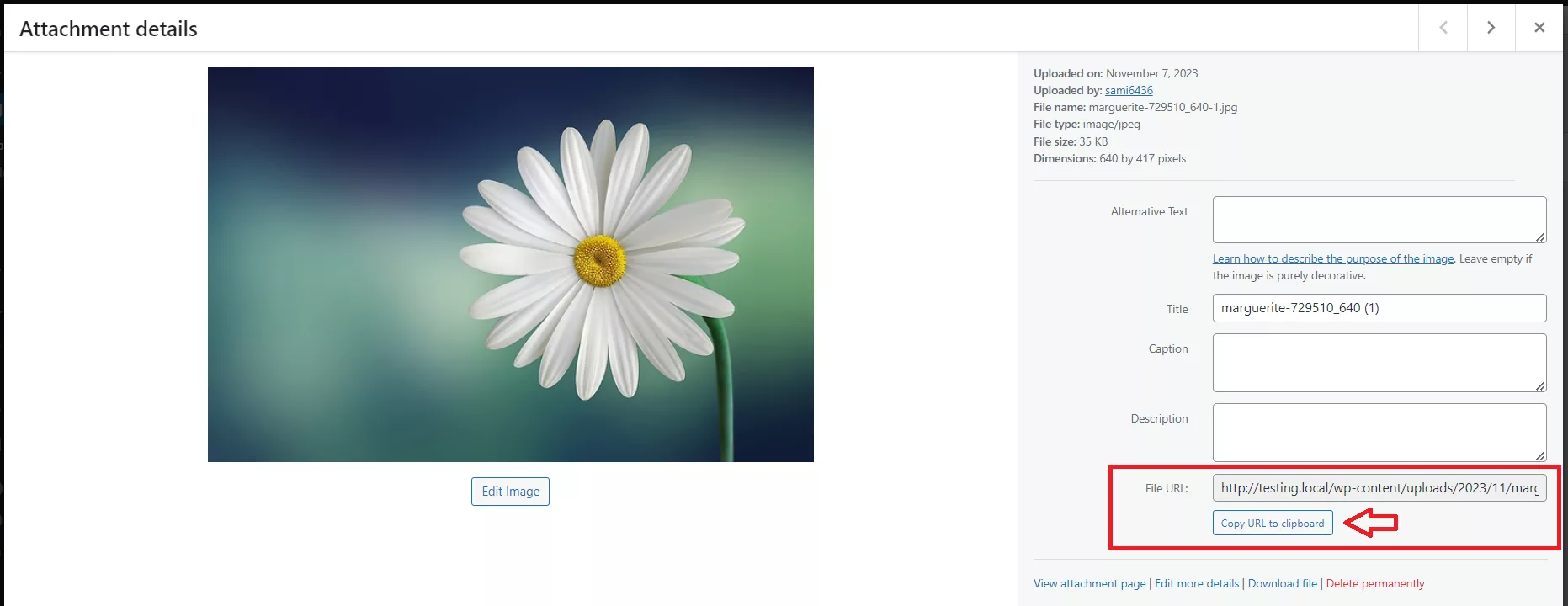Grab the Alternative Text resize handle

(x=1540, y=237)
